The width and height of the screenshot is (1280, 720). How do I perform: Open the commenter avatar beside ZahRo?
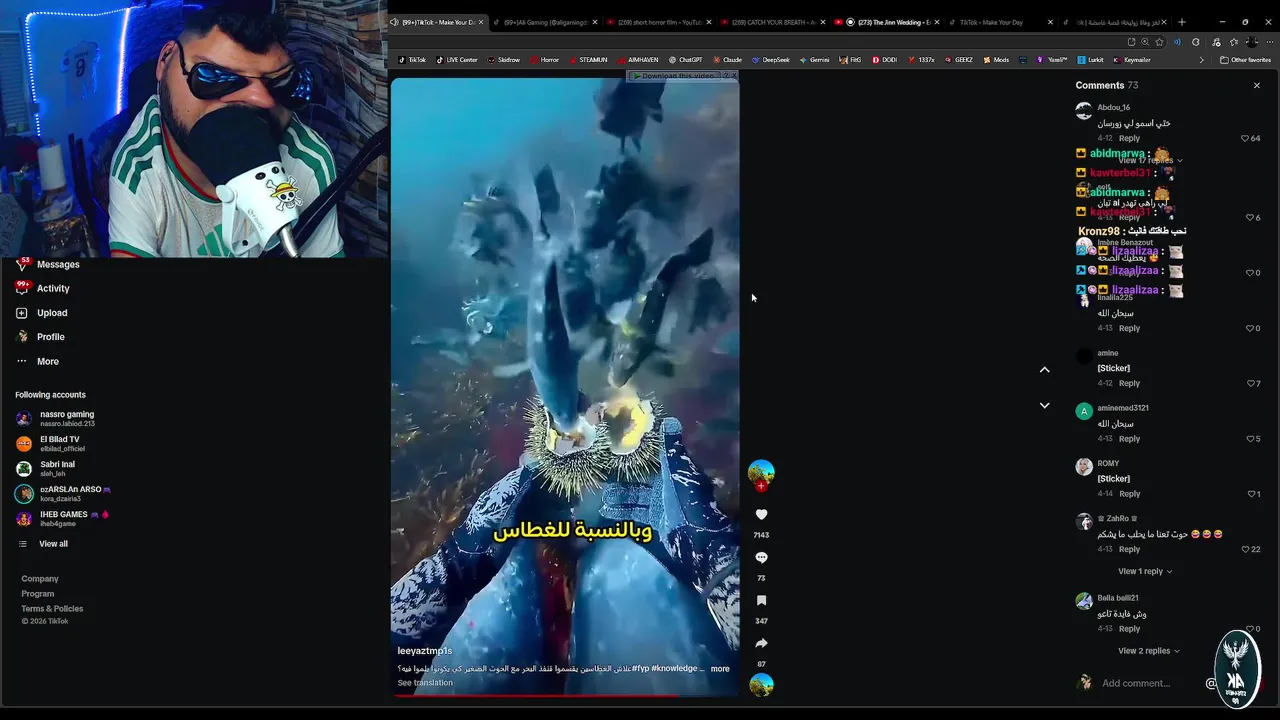(x=1084, y=521)
